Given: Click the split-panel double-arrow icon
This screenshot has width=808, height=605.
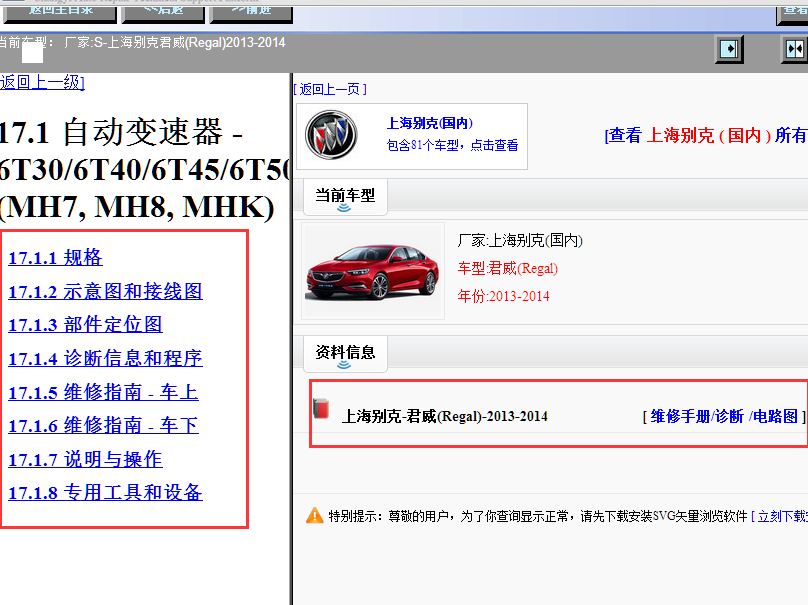Looking at the screenshot, I should coord(795,49).
